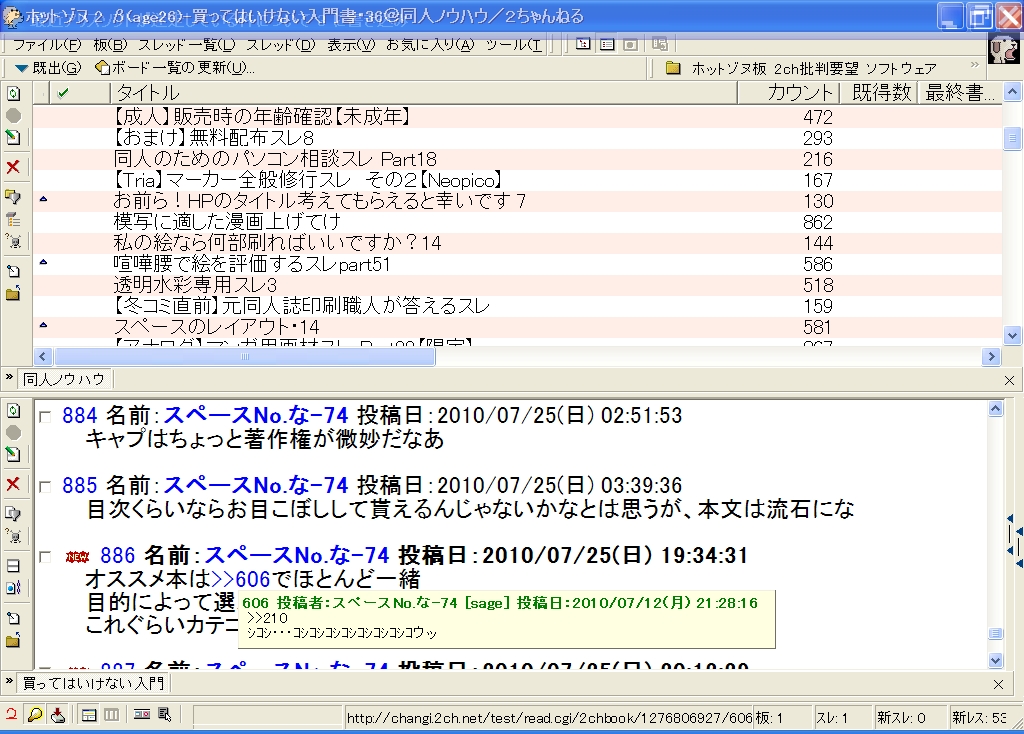Image resolution: width=1024 pixels, height=734 pixels.
Task: Select the 買ってはいけない入門 thread tab
Action: click(x=93, y=683)
